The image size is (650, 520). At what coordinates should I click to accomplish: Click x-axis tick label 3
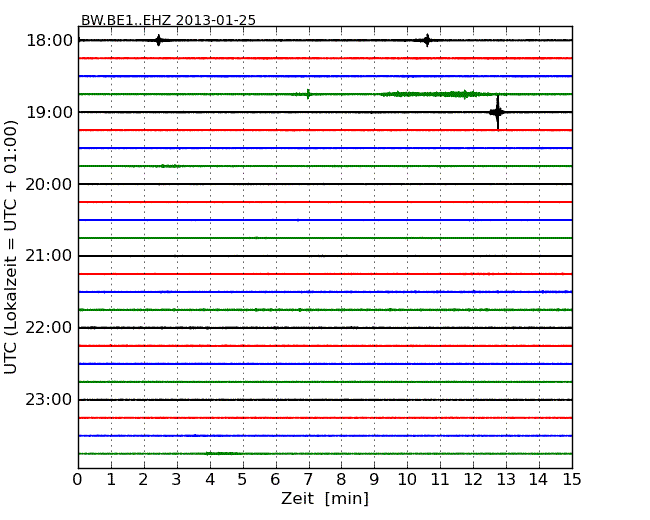click(177, 479)
